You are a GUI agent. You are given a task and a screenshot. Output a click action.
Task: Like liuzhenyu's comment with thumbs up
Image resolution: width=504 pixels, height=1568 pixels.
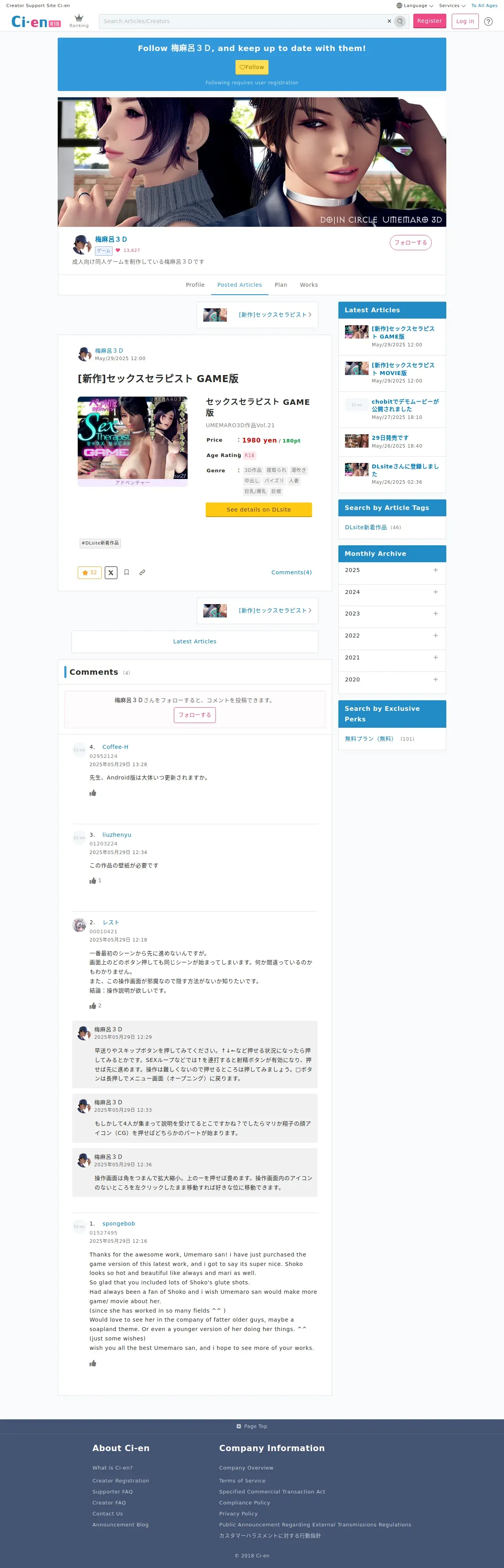click(x=93, y=880)
